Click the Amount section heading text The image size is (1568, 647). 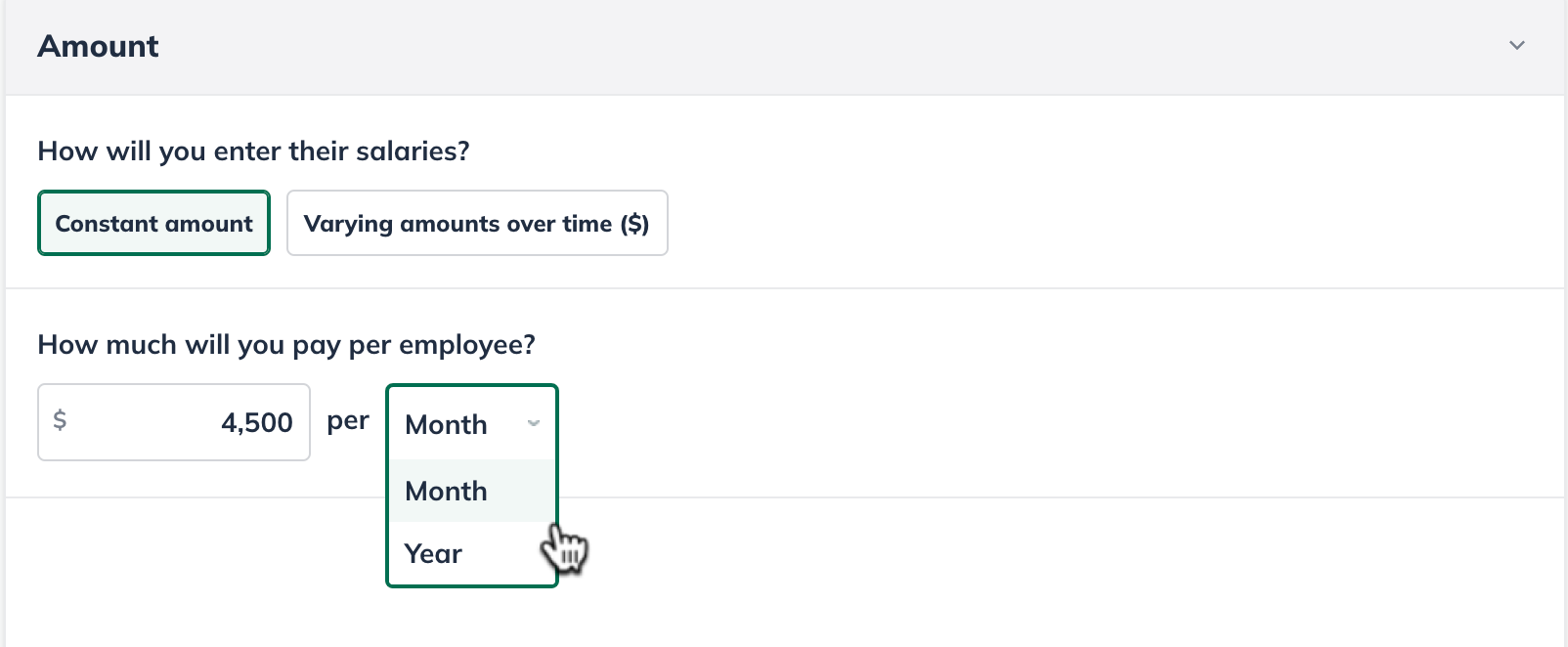[x=98, y=46]
